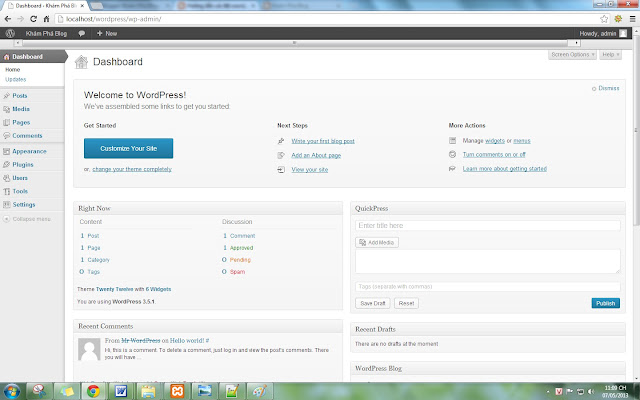The width and height of the screenshot is (640, 400).
Task: Click the Comments icon in sidebar
Action: [x=6, y=136]
